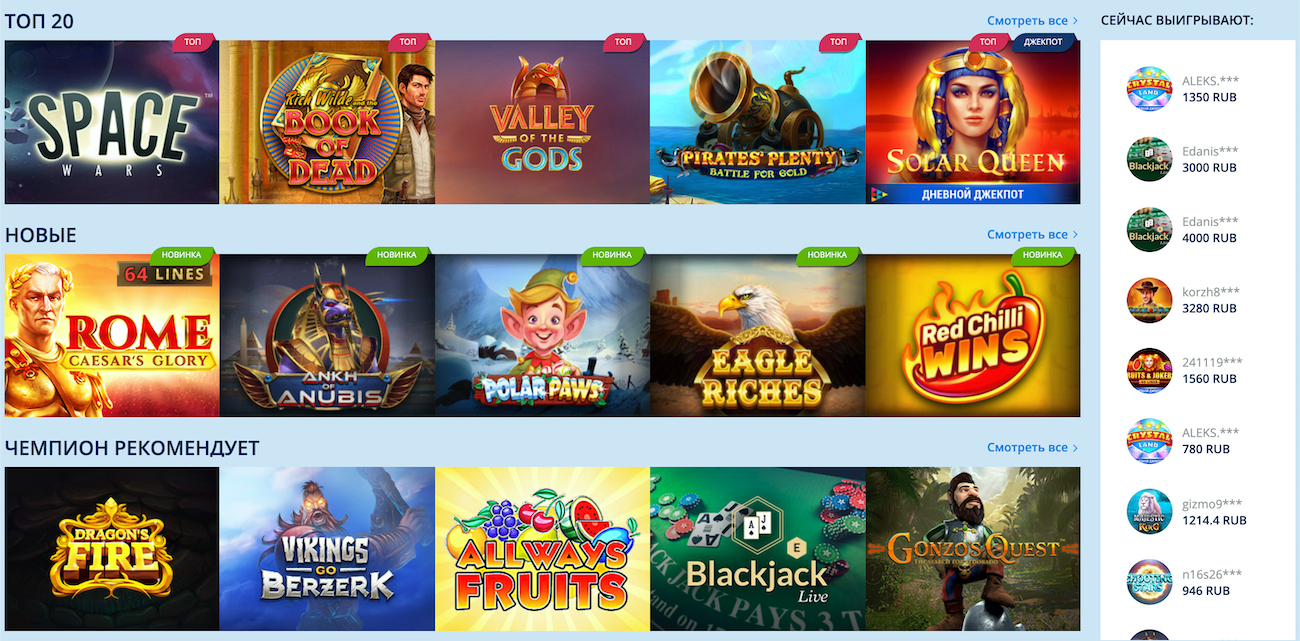Click the game icon beside gizmo9 winner
Screen dimensions: 1300x641
tap(1149, 511)
